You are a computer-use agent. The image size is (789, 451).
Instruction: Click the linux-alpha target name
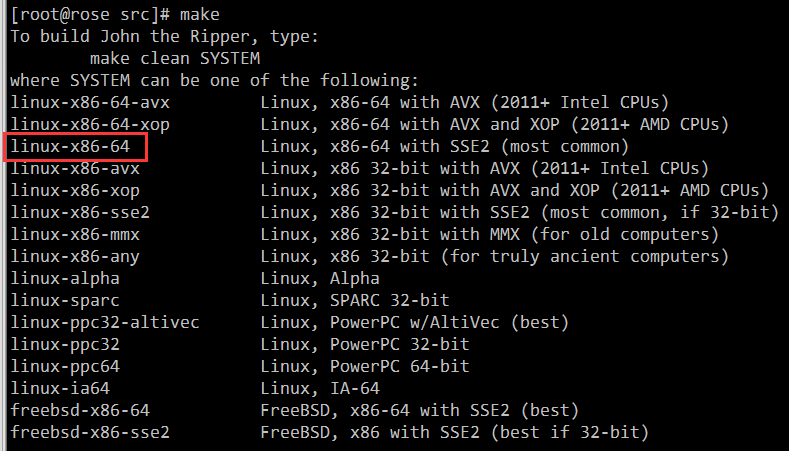tap(65, 278)
